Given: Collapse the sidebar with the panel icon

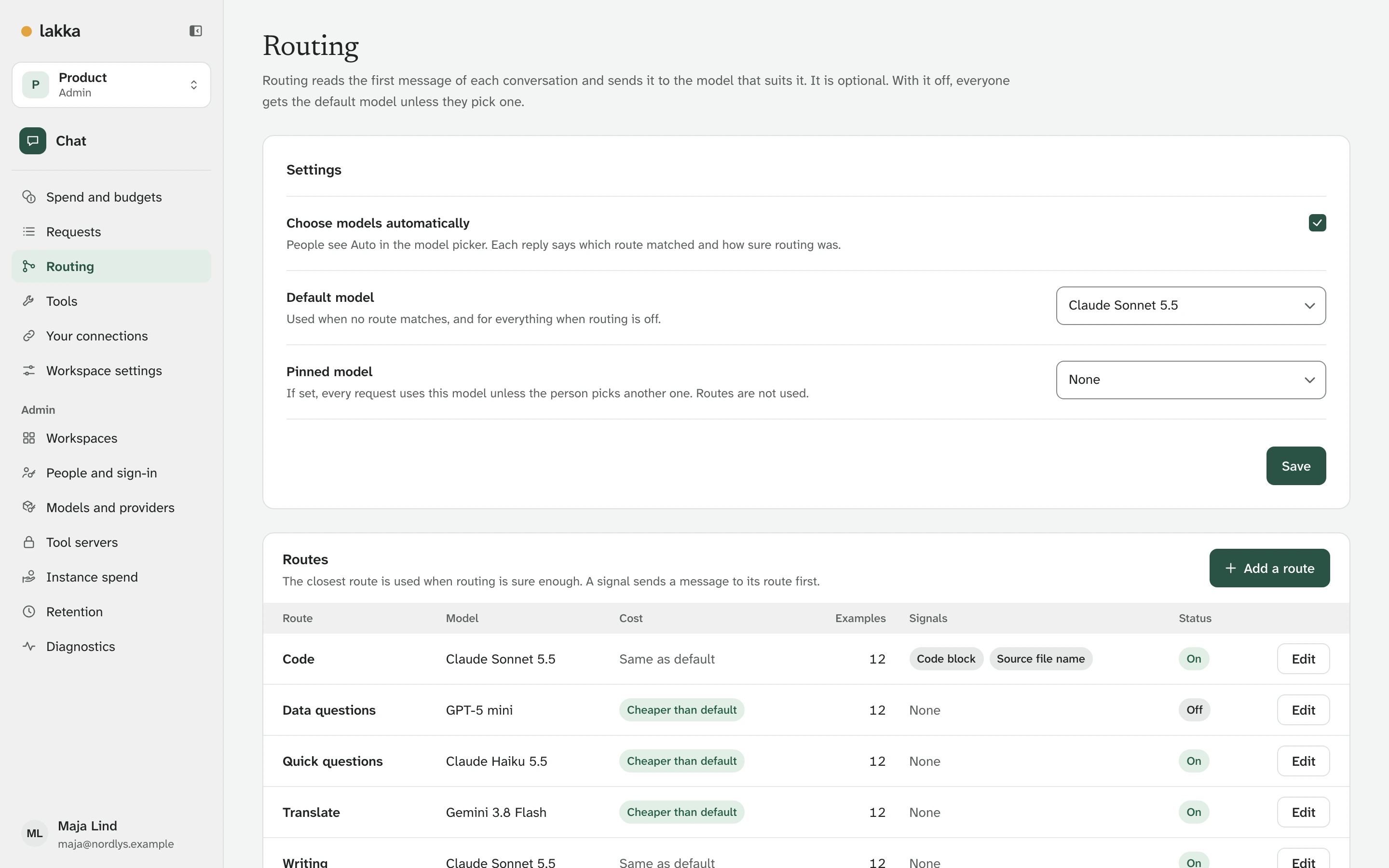Looking at the screenshot, I should click(196, 31).
